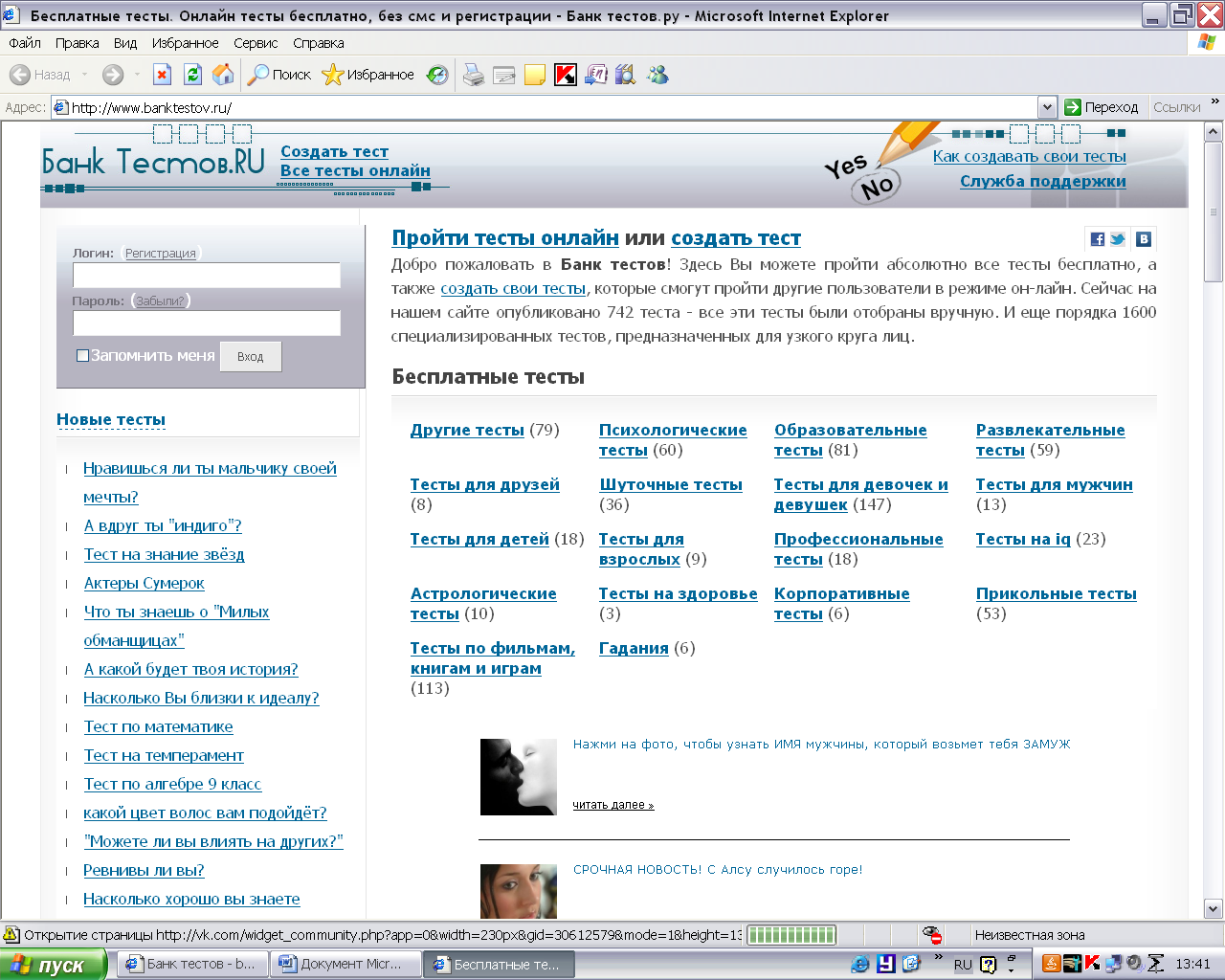Open the RU language indicator menu
Screen dimensions: 1225x980
(x=963, y=965)
